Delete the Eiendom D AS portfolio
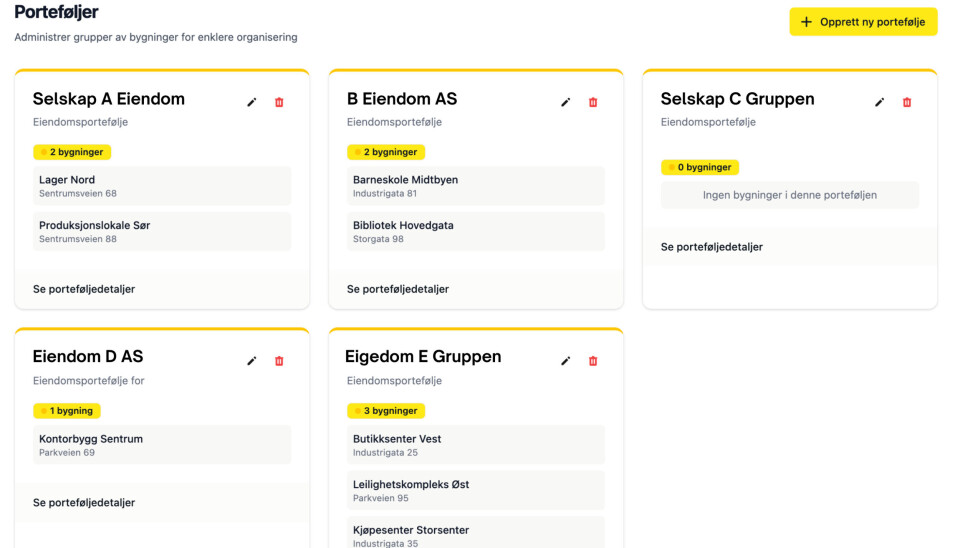This screenshot has width=960, height=548. (x=279, y=361)
